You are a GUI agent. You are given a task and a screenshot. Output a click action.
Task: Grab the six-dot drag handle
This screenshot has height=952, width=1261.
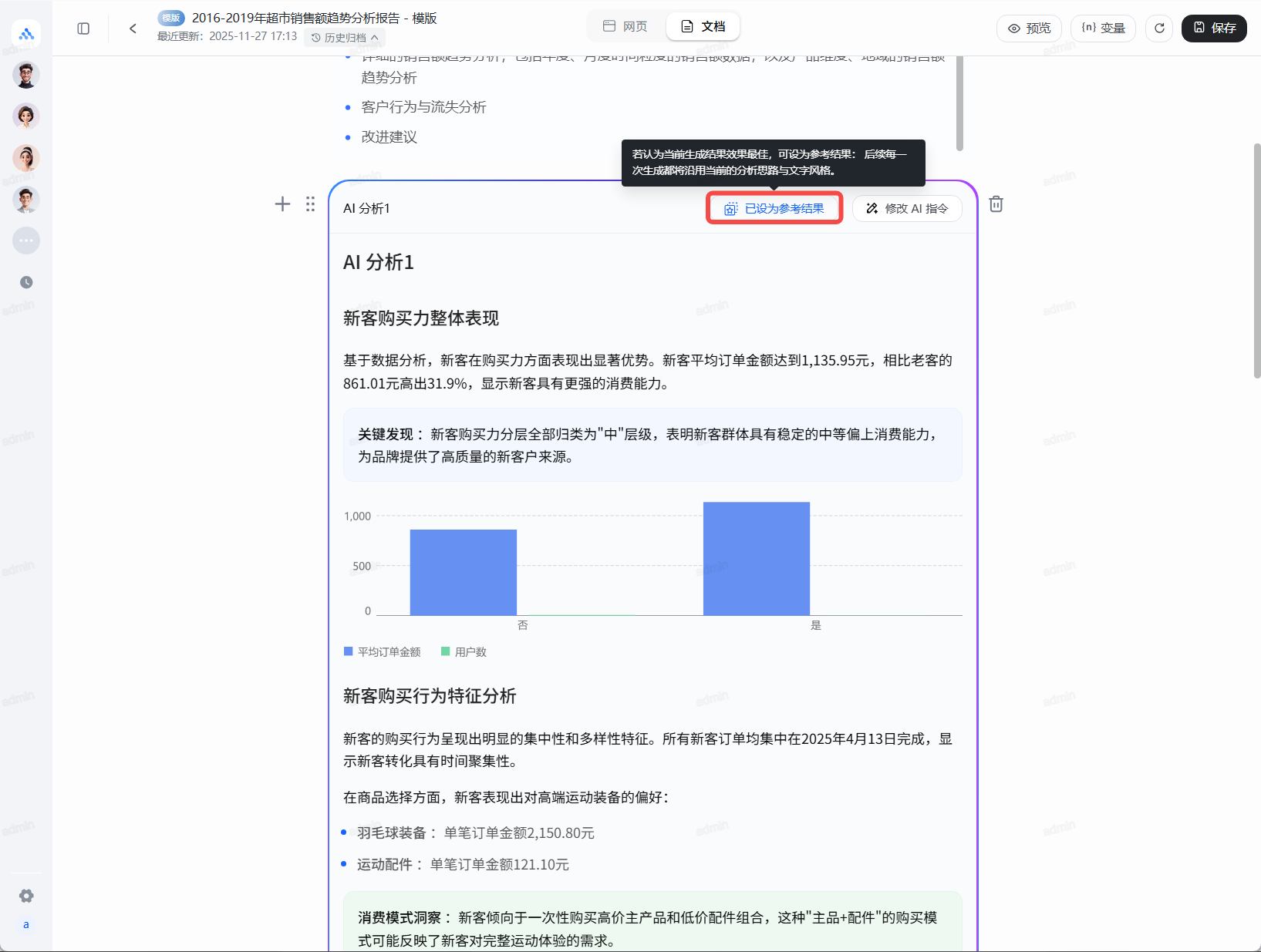pos(310,204)
